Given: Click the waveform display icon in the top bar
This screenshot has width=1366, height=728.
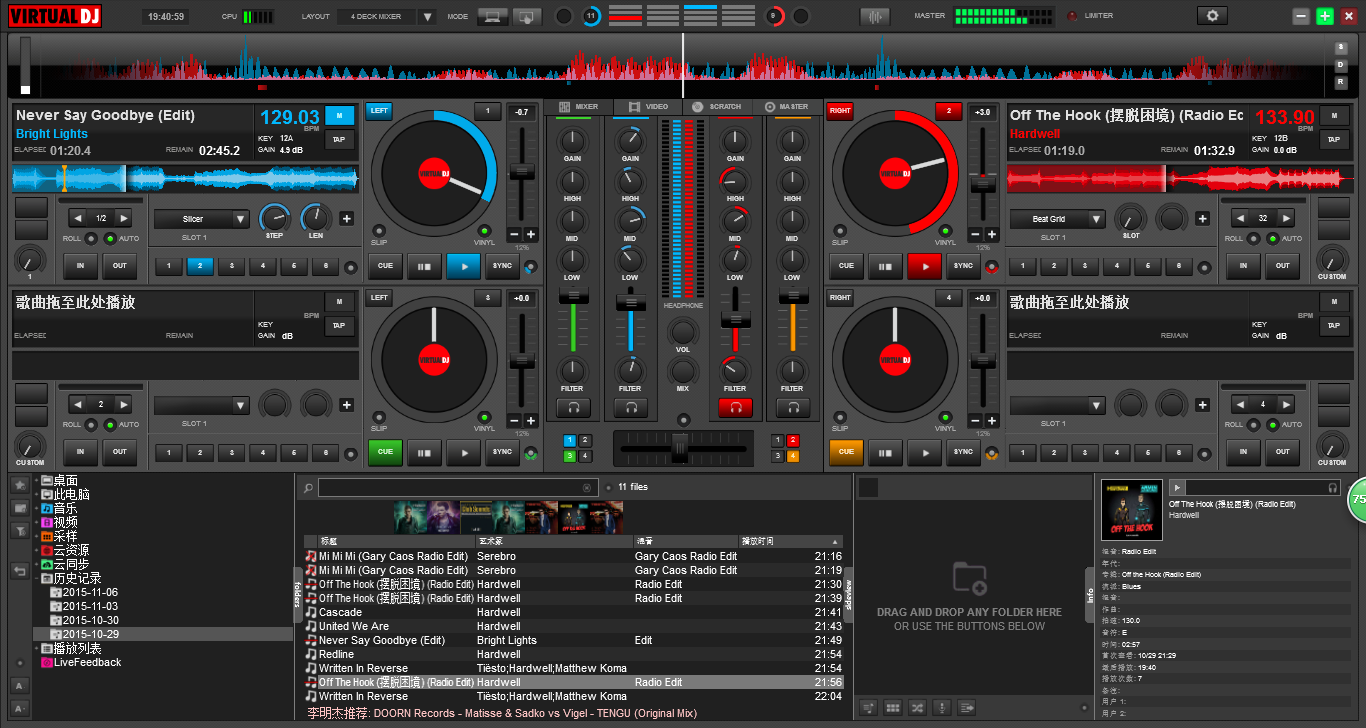Looking at the screenshot, I should (x=874, y=16).
